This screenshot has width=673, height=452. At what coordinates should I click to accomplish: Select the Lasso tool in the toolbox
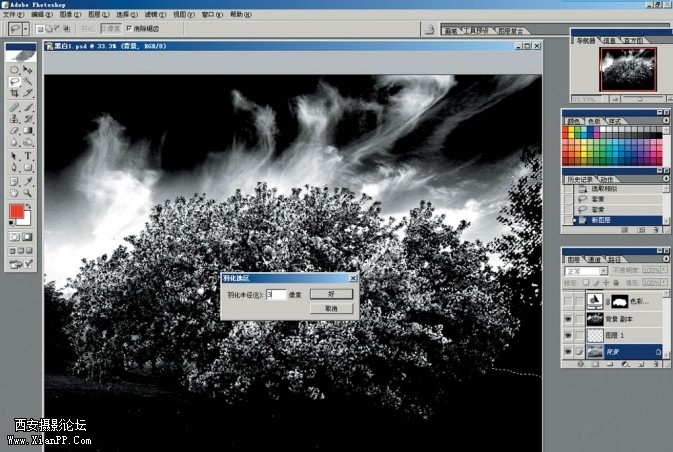point(14,81)
